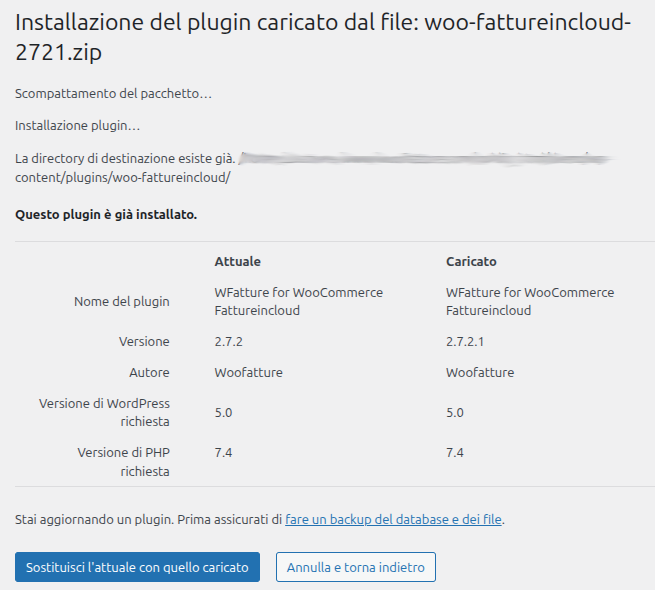Click 'La directory di destinazione esiste già.' text
Image resolution: width=655 pixels, height=590 pixels.
(125, 159)
